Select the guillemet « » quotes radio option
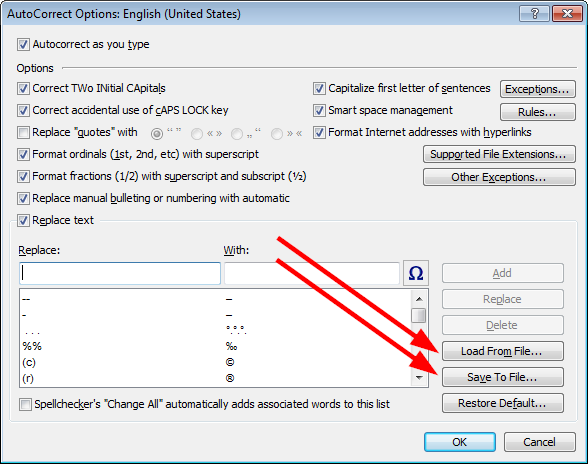The image size is (588, 464). 197,134
